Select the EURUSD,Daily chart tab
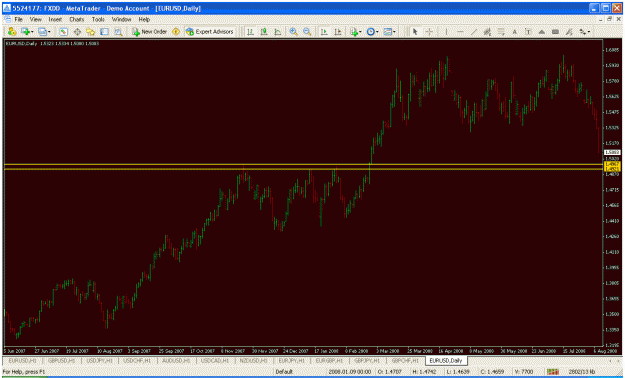Screen dimensions: 625x378 tap(446, 360)
